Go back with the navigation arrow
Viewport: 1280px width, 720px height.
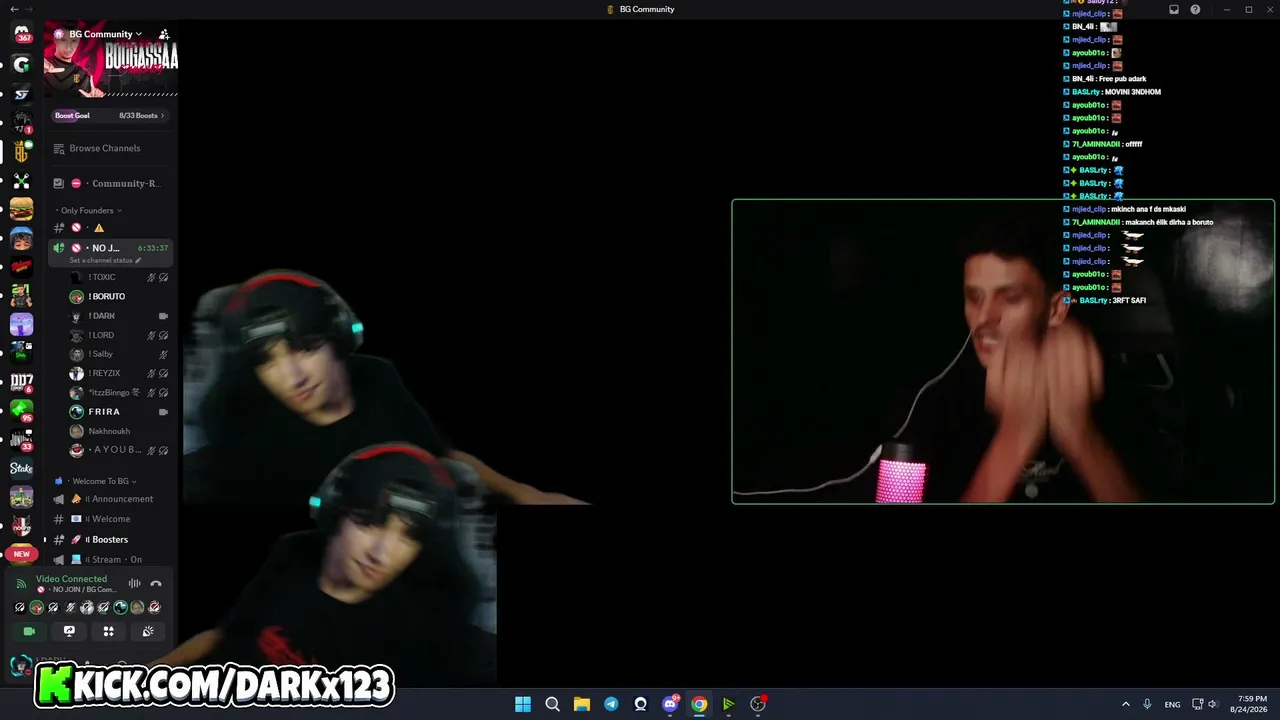(14, 9)
